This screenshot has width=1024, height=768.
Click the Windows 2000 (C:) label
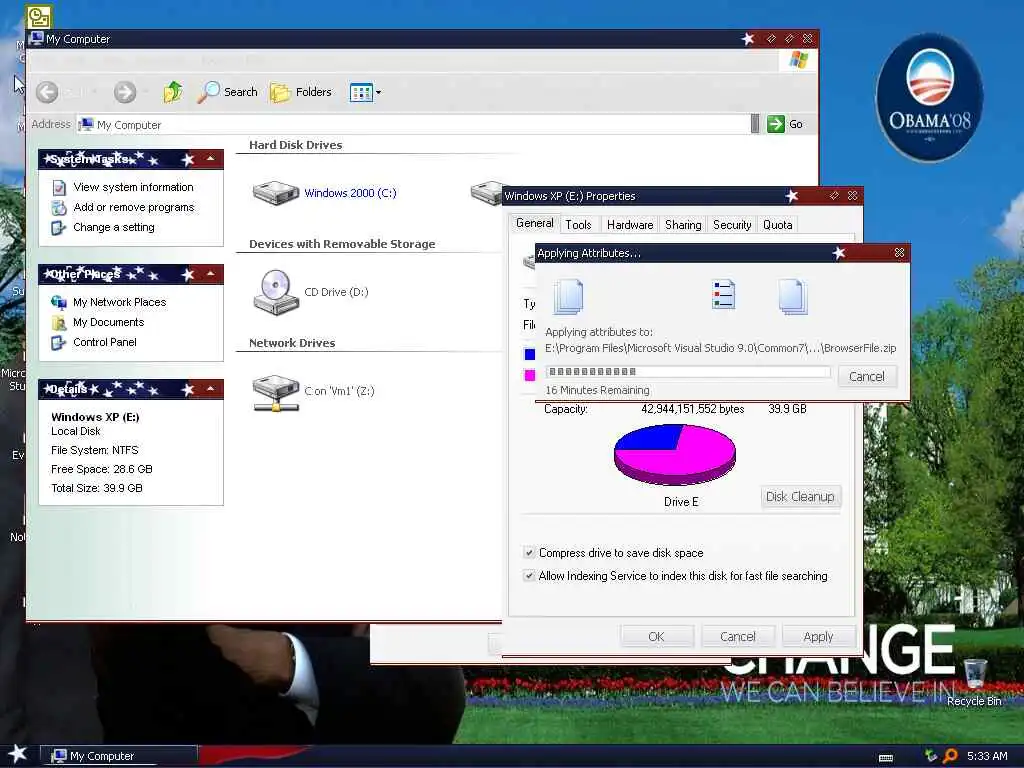[x=350, y=193]
